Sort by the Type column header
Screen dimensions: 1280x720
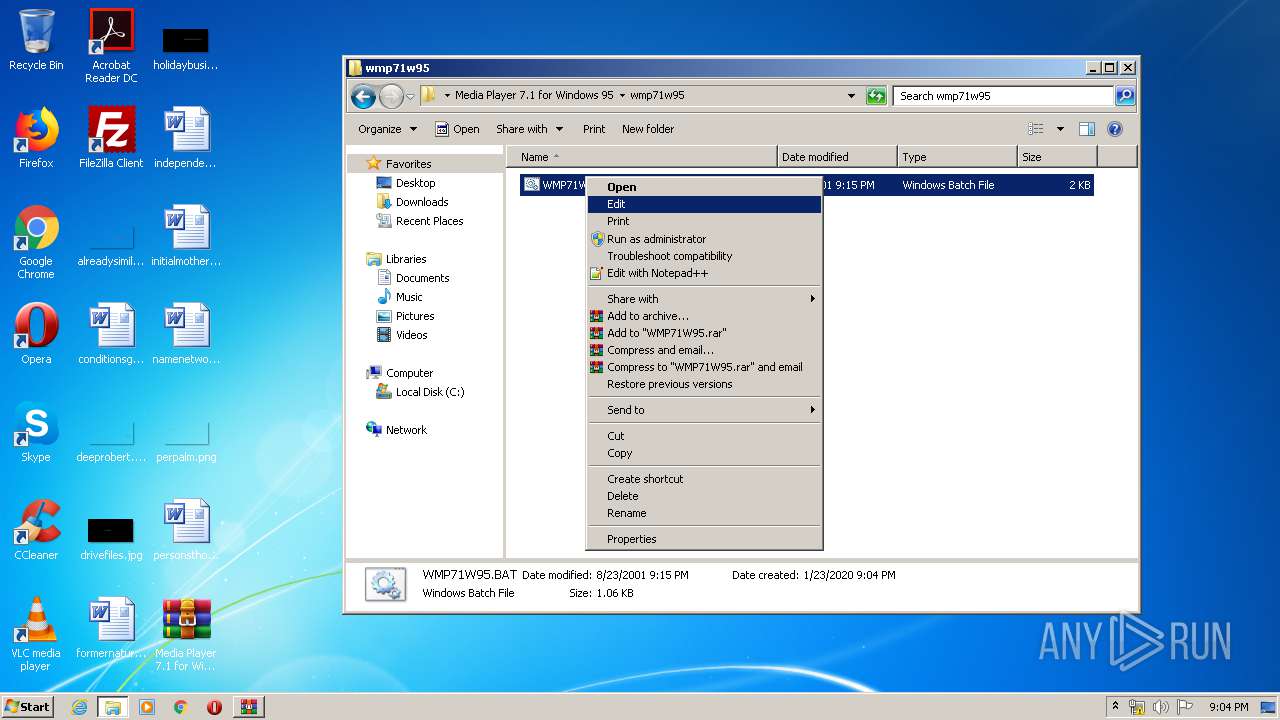tap(957, 157)
